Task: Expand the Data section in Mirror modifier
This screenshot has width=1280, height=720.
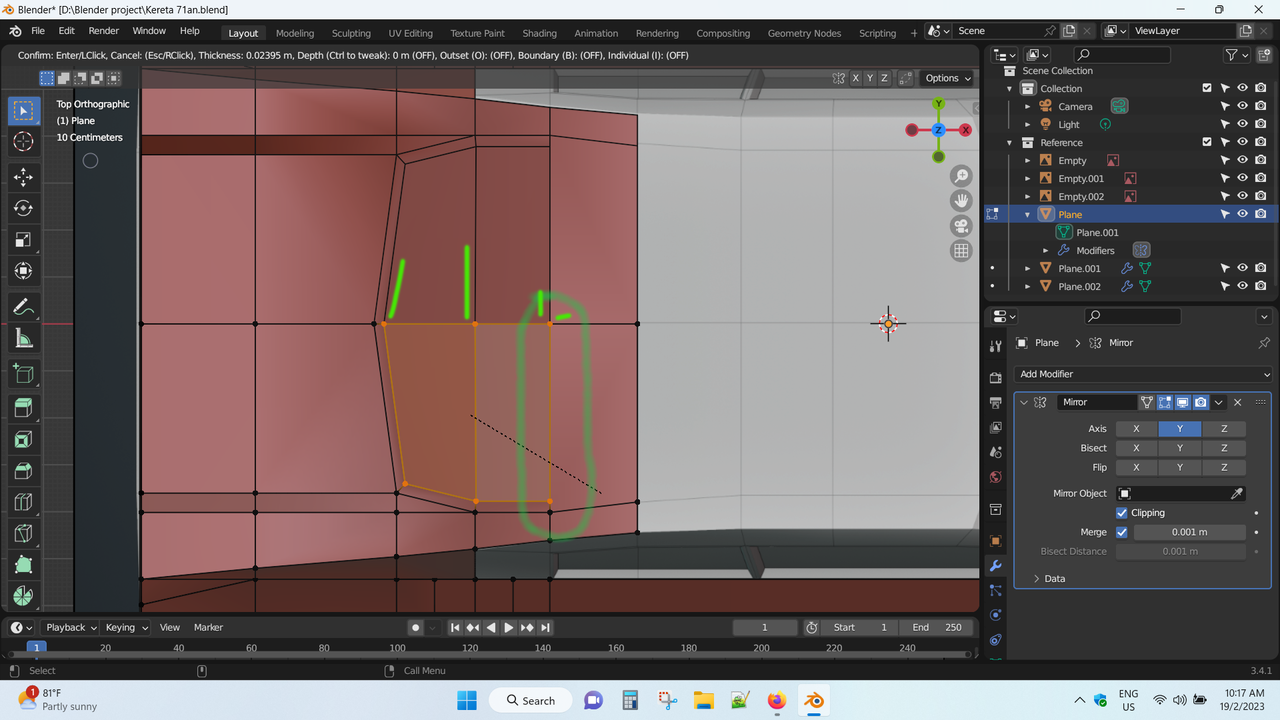Action: [x=1037, y=579]
